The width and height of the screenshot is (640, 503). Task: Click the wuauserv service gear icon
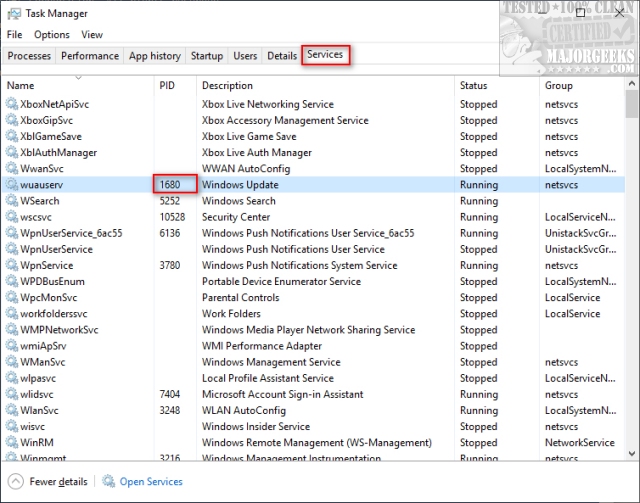(12, 185)
